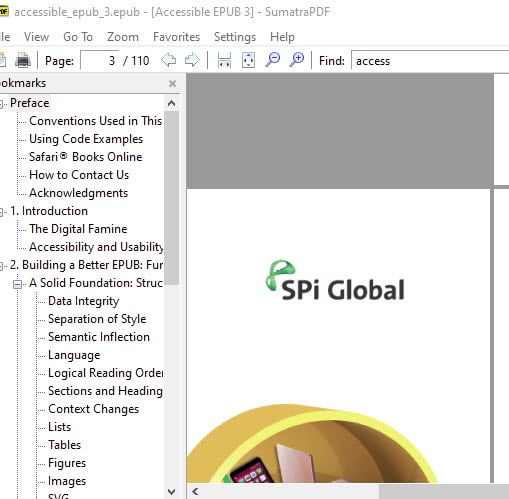
Task: Close the Bookmarks panel
Action: [x=172, y=83]
